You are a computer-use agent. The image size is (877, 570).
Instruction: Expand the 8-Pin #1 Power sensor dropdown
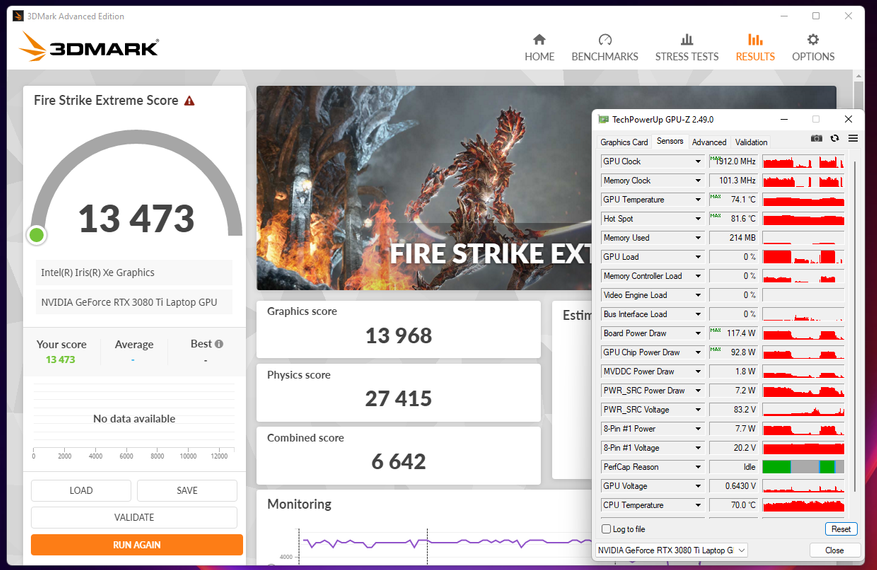click(698, 429)
